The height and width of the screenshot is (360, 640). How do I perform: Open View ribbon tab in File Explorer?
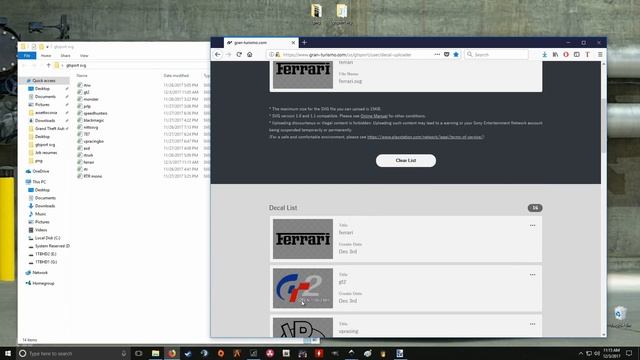pyautogui.click(x=84, y=56)
